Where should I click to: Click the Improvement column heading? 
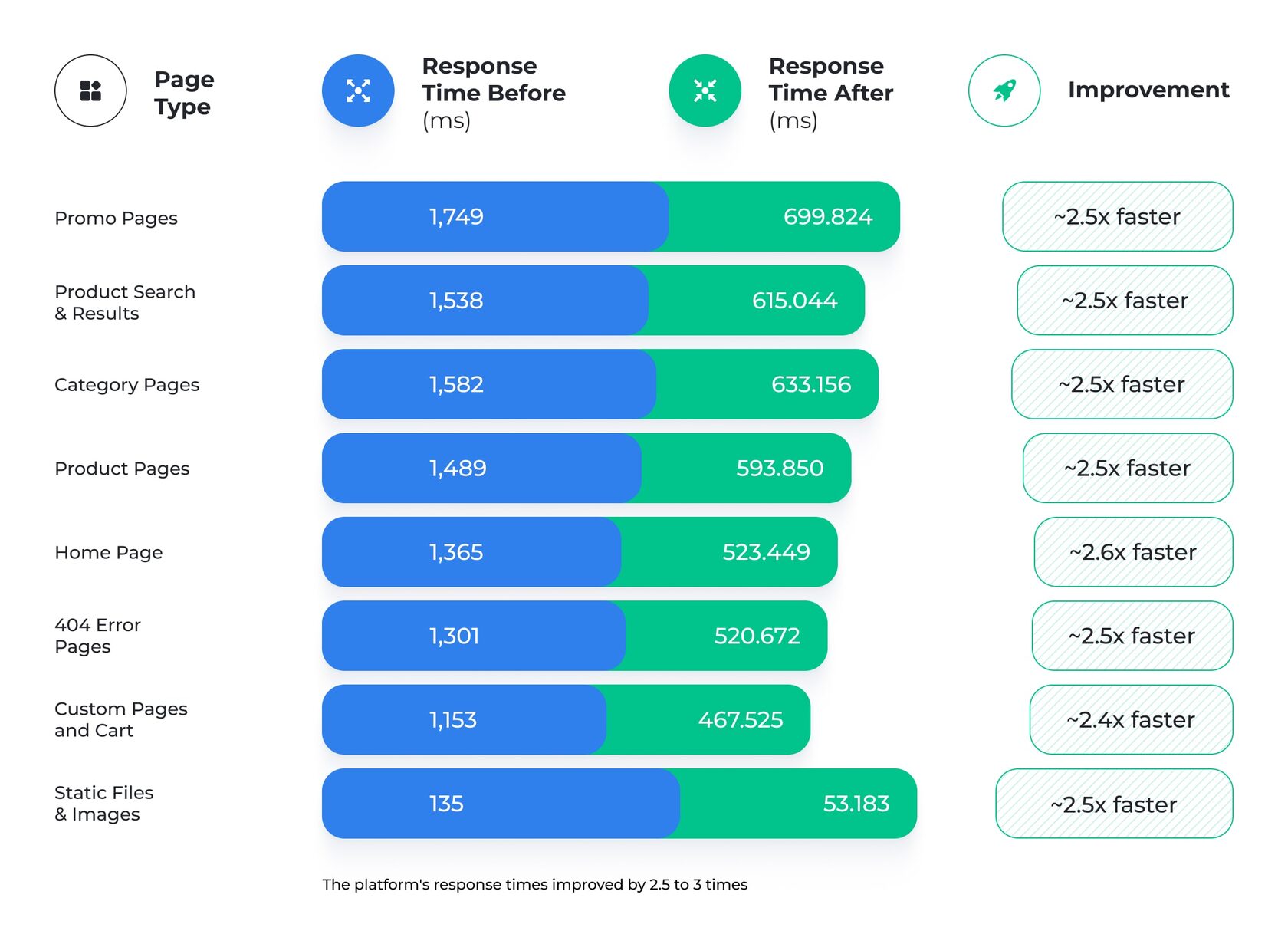pyautogui.click(x=1148, y=90)
